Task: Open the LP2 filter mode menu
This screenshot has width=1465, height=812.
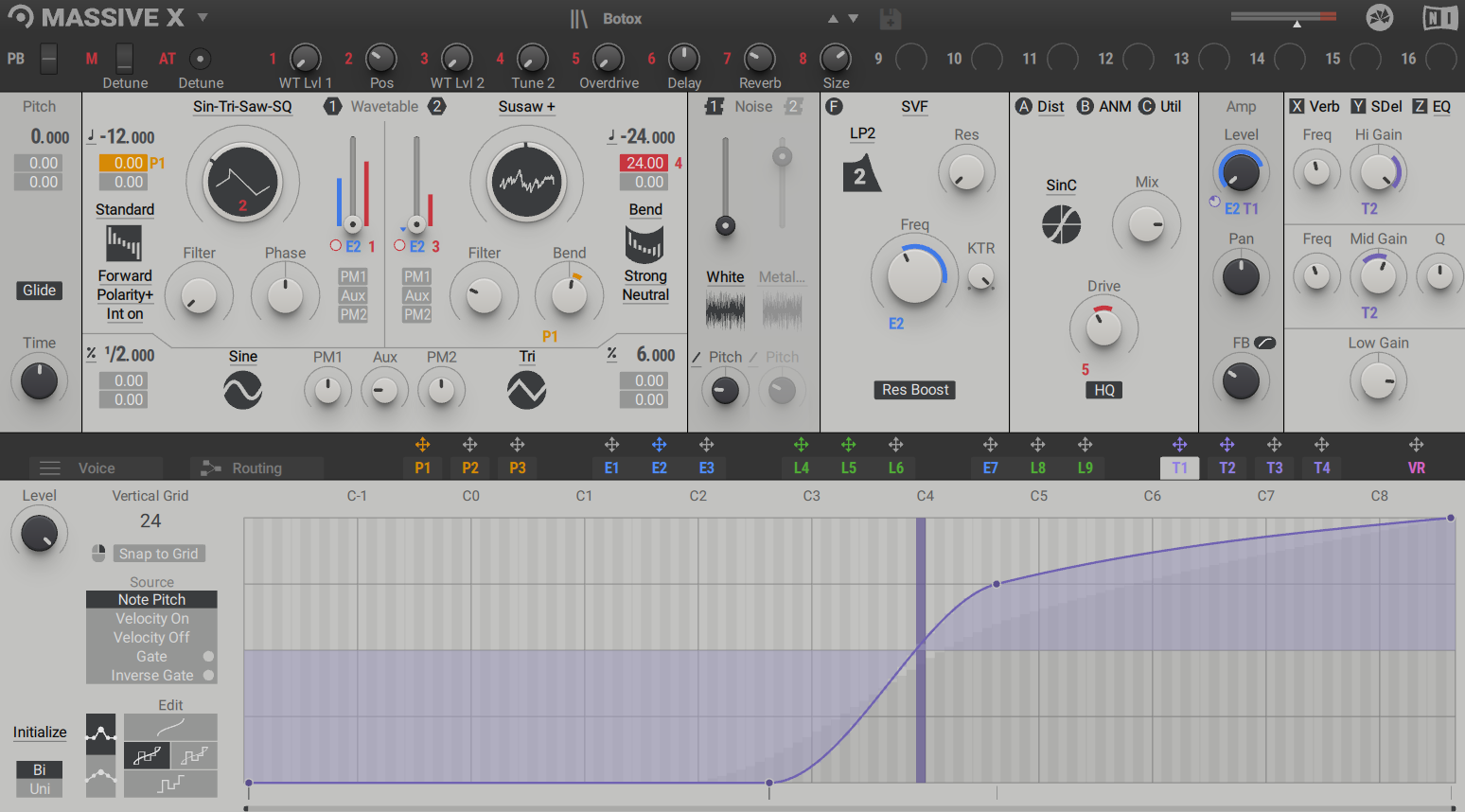Action: click(862, 133)
